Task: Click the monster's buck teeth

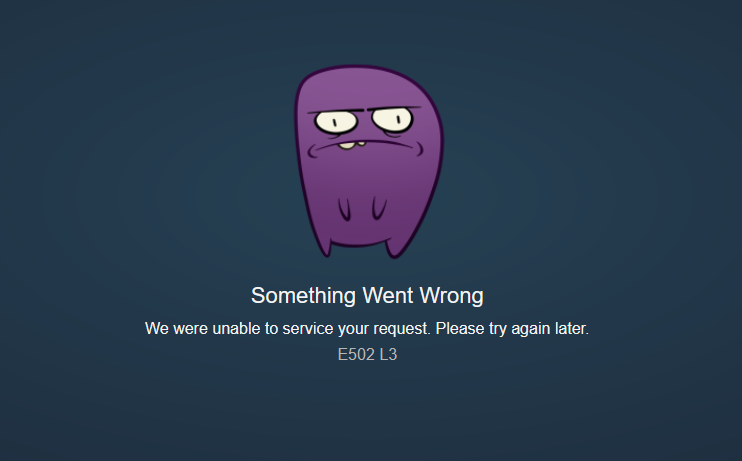Action: (352, 144)
